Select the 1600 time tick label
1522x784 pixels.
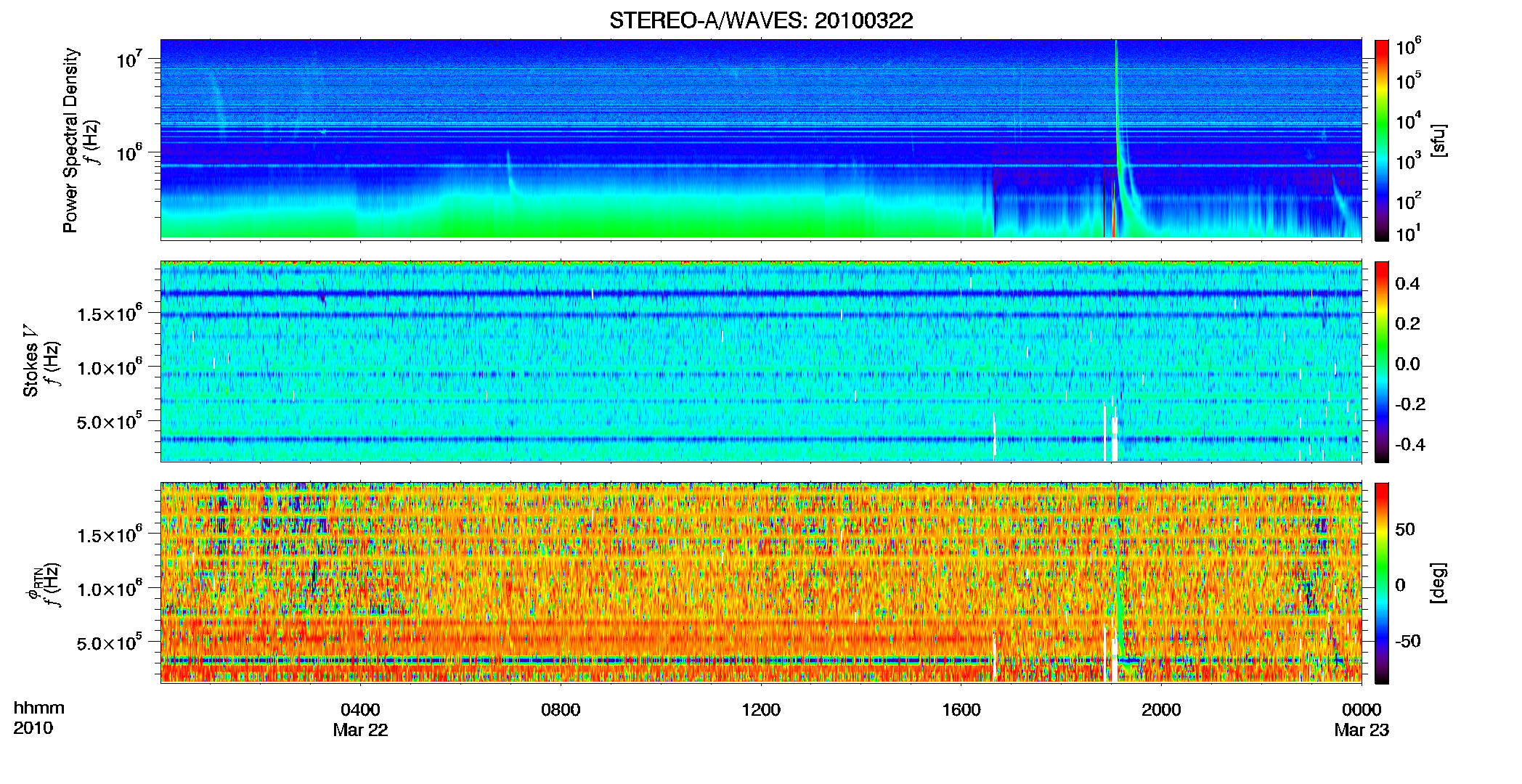[x=961, y=710]
